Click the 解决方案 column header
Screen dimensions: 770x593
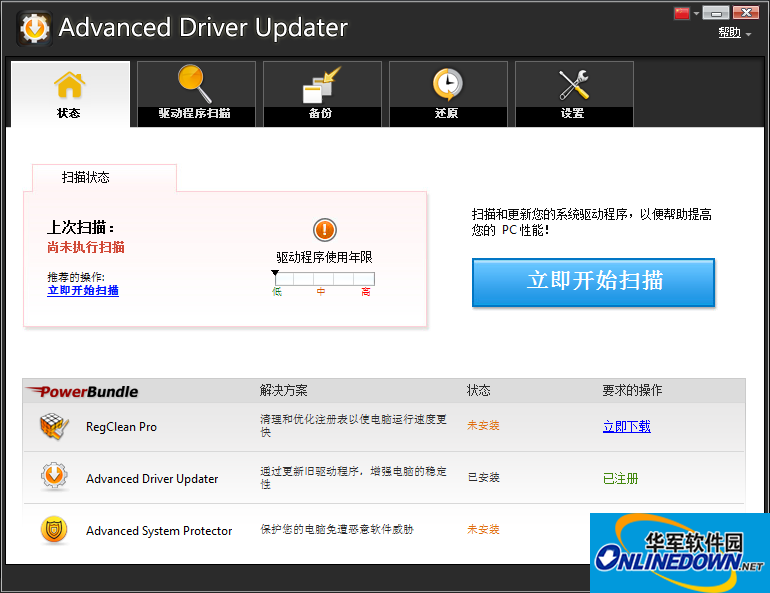tap(283, 391)
